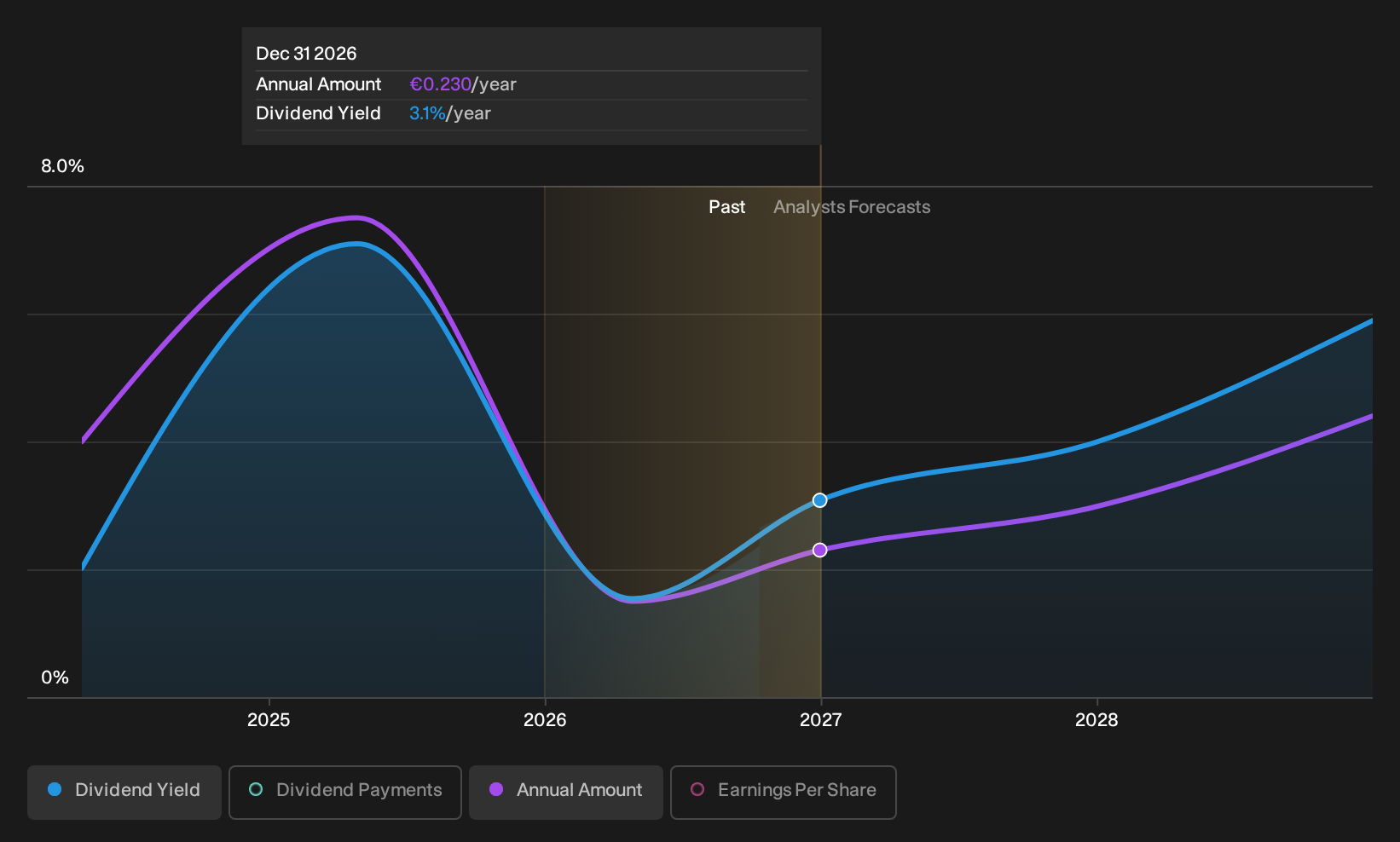
Task: Click the 2028 x-axis label
Action: tap(1096, 720)
